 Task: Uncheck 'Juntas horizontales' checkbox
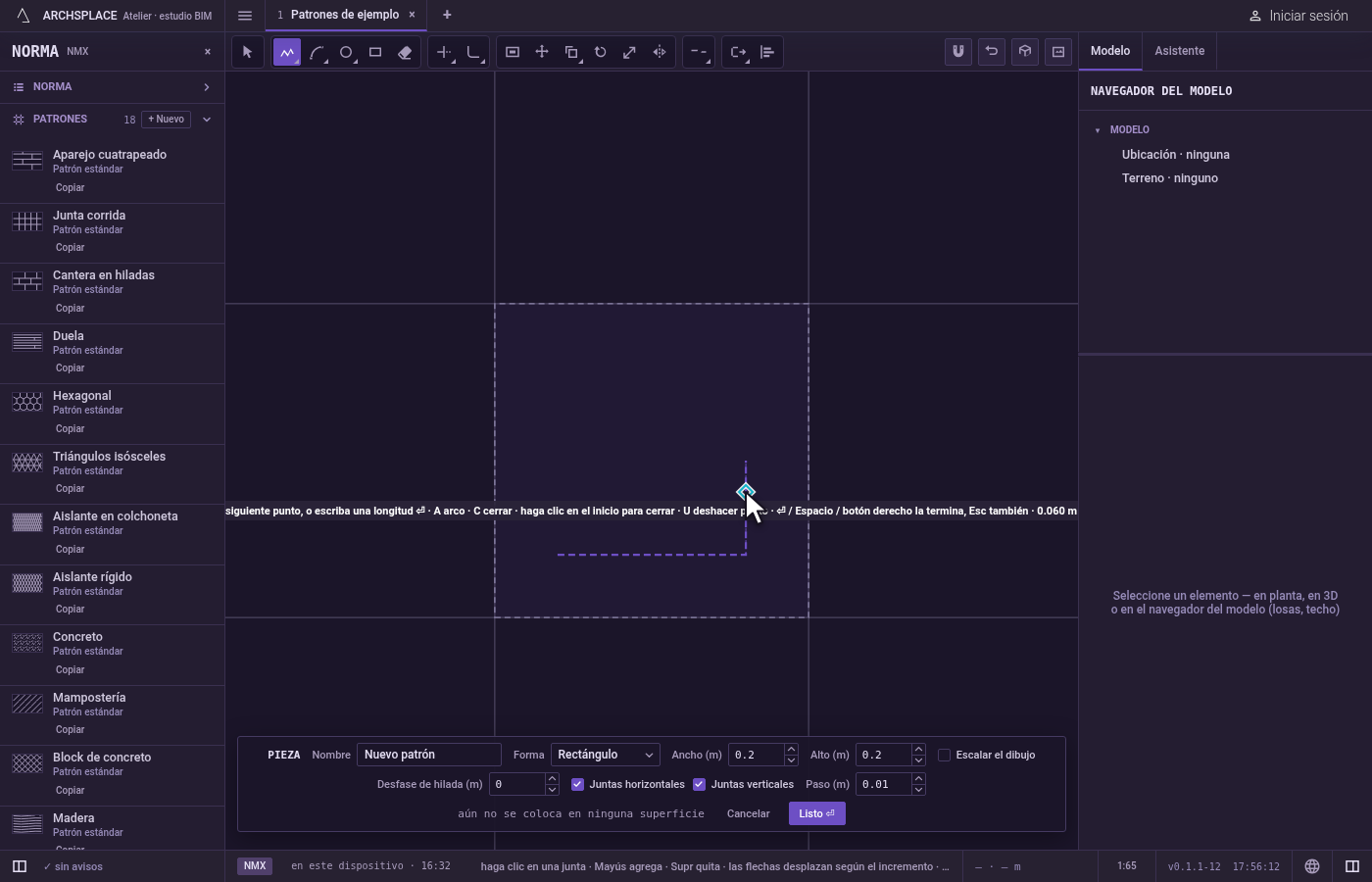pos(577,785)
